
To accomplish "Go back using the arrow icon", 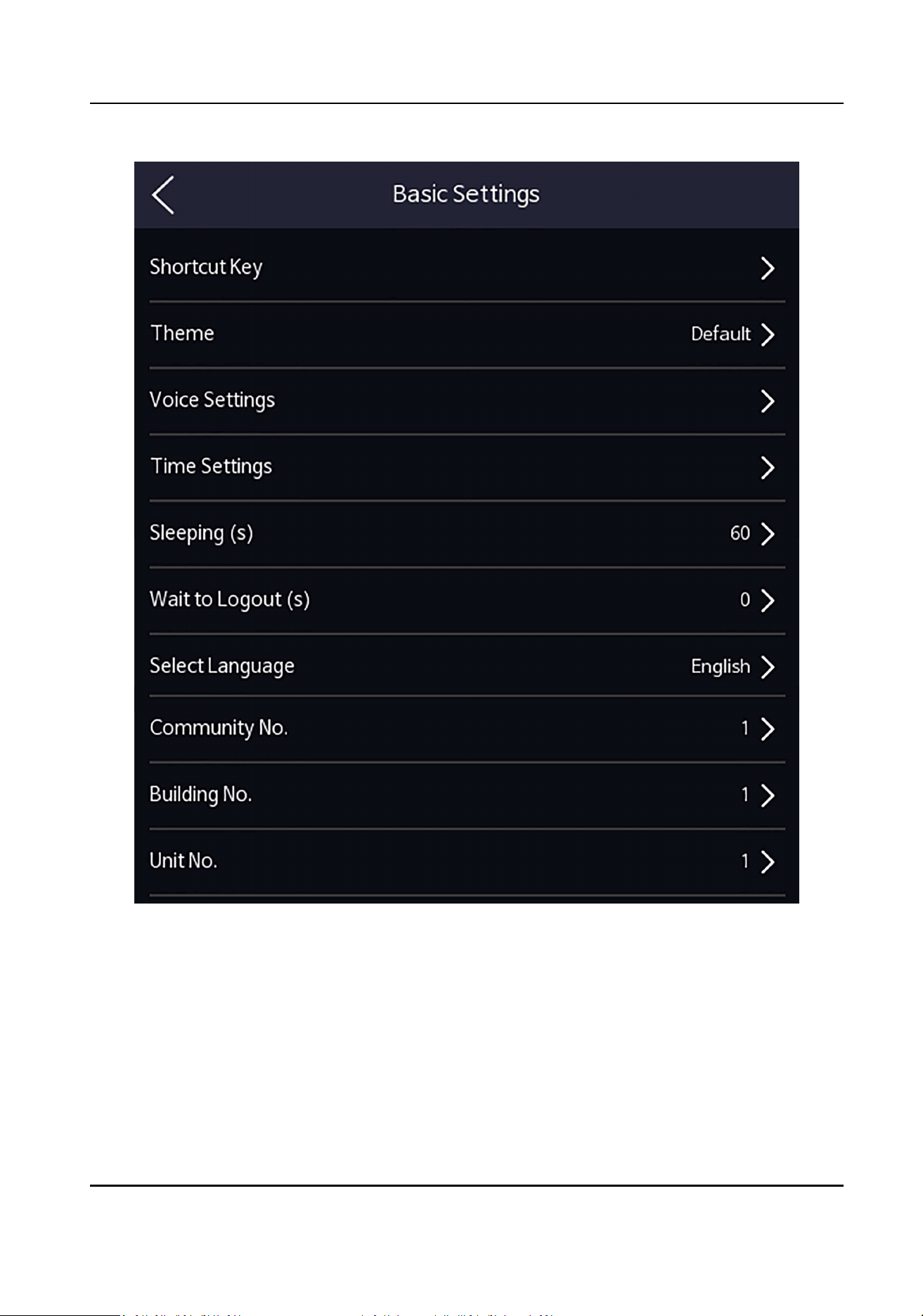I will click(x=163, y=195).
